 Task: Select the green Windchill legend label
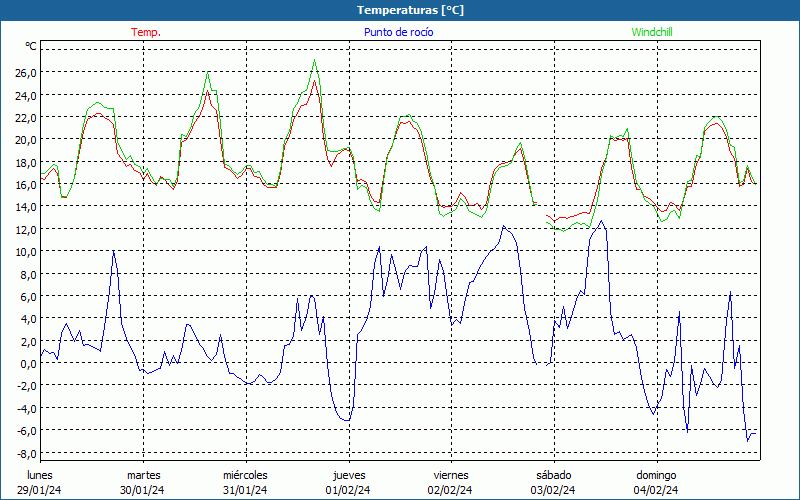tap(652, 32)
